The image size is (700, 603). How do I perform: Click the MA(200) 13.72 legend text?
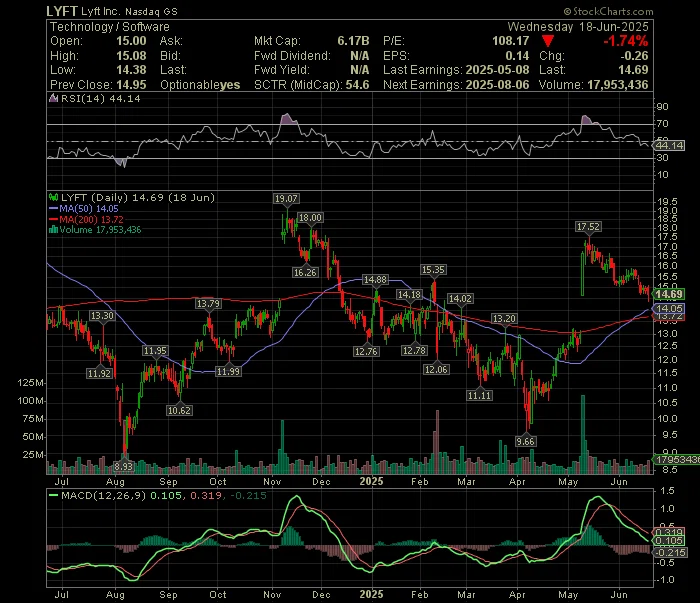(x=92, y=220)
